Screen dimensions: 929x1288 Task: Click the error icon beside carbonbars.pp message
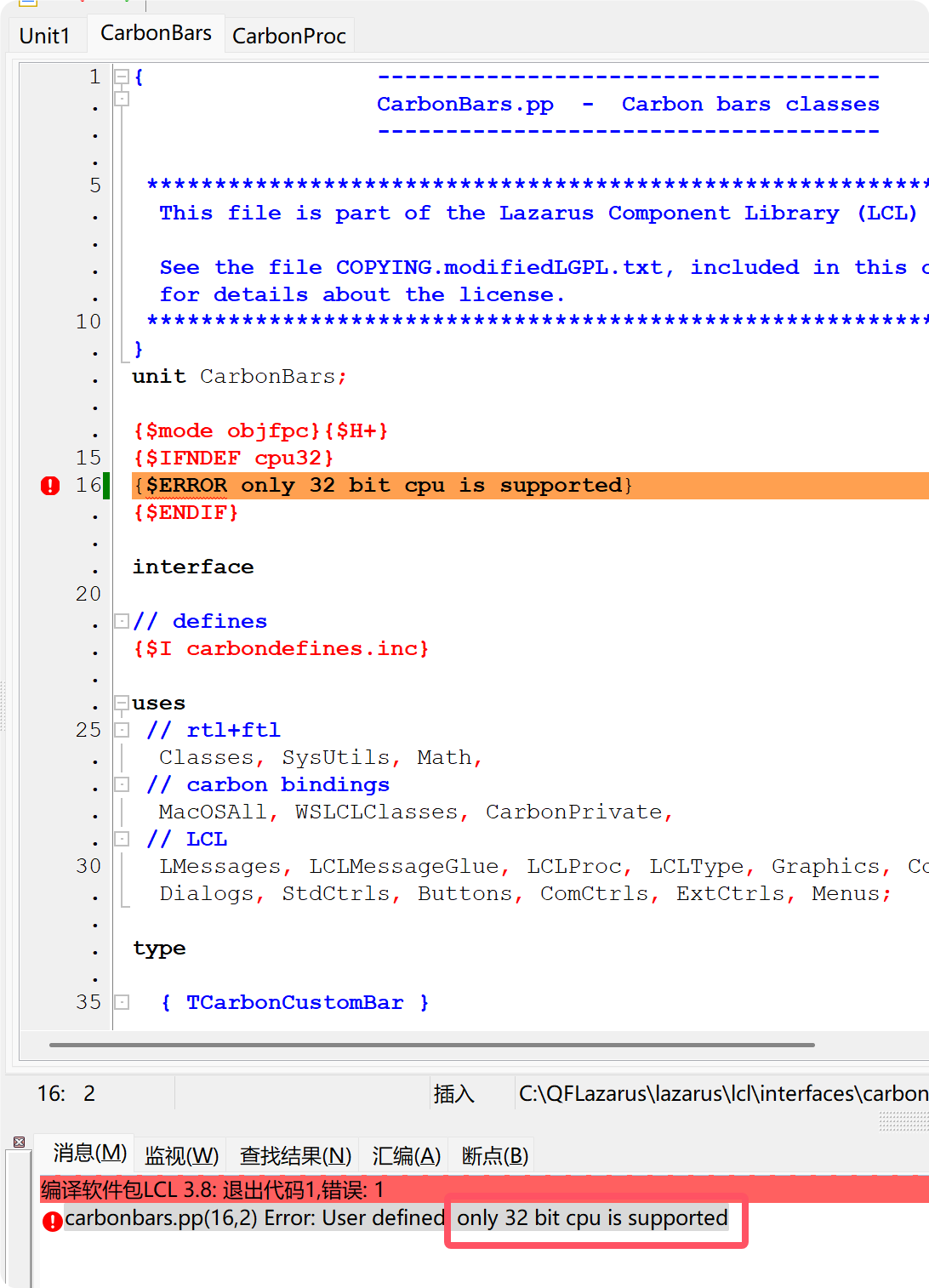tap(52, 1221)
